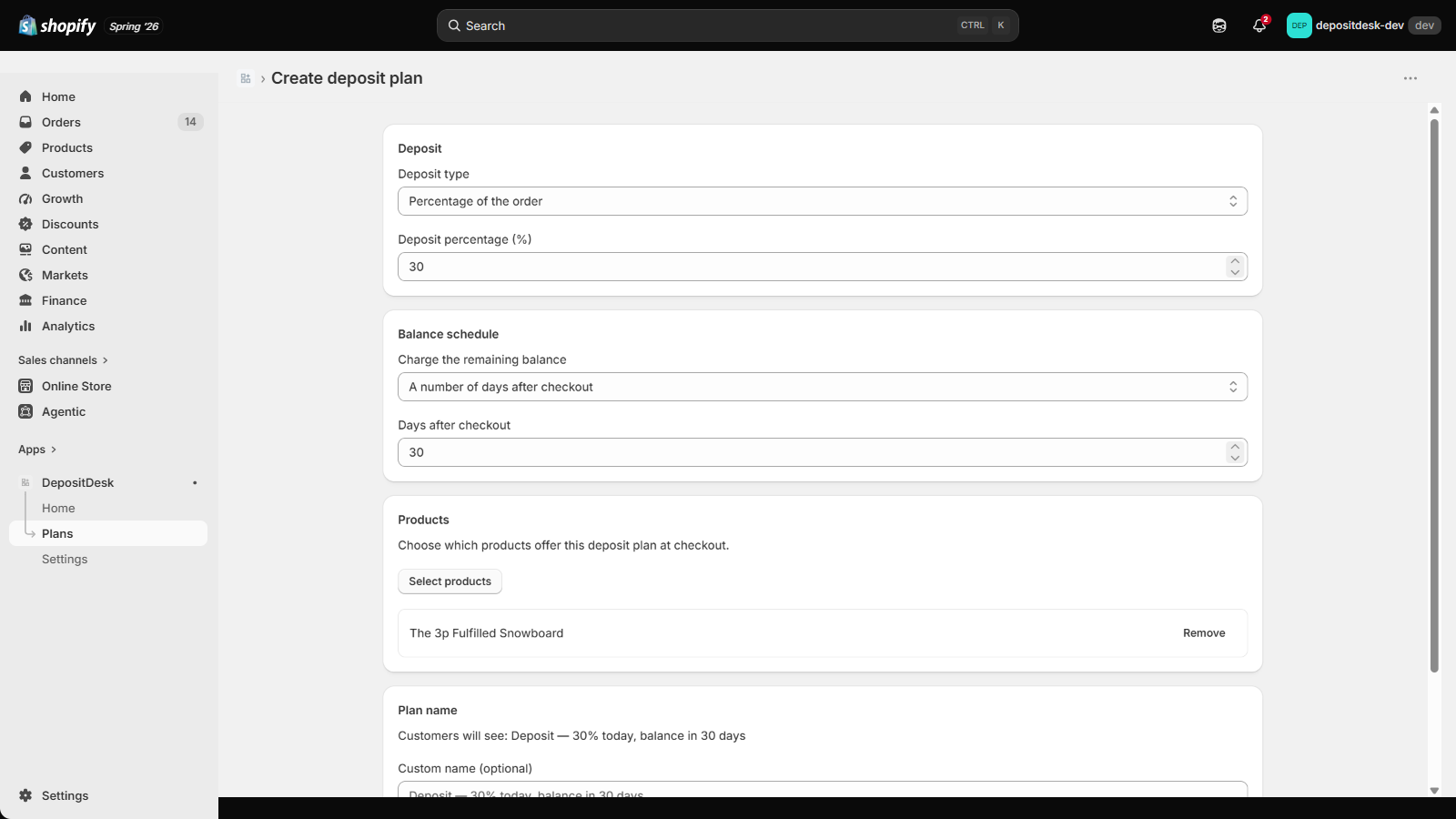Expand the Sales channels section

tap(63, 360)
